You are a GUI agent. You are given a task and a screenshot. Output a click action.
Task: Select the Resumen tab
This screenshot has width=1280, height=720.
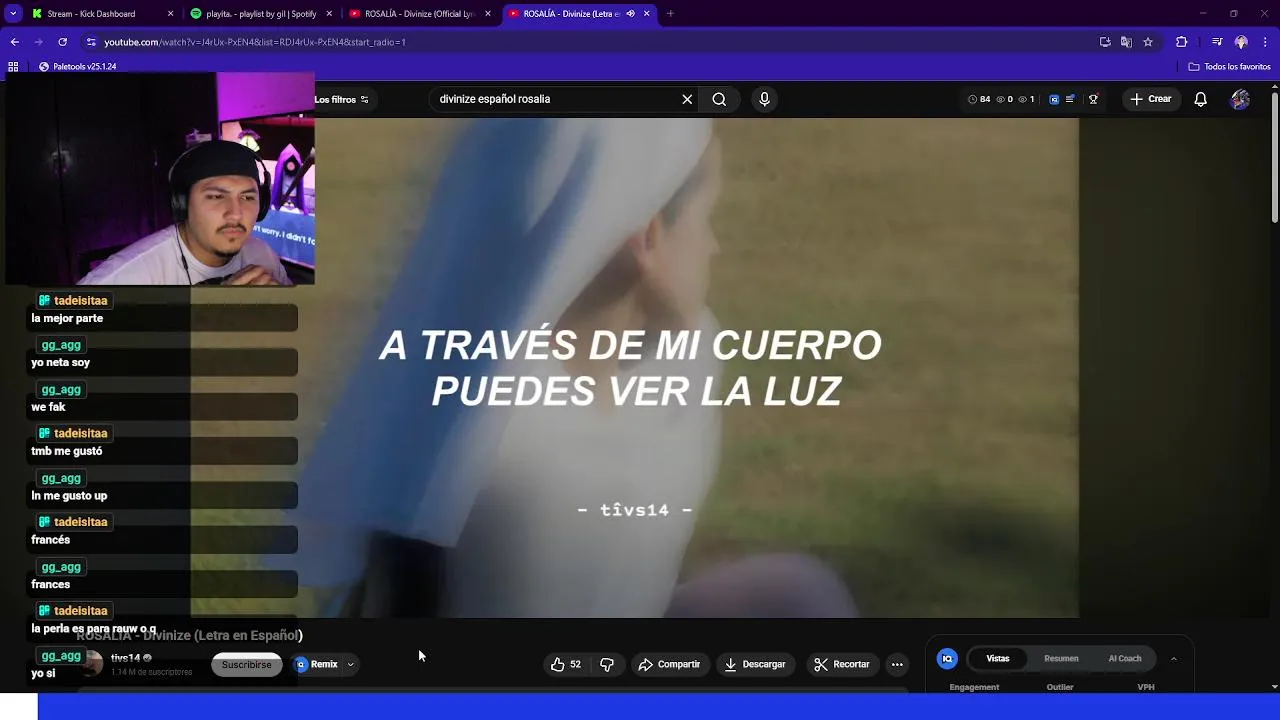click(1061, 658)
